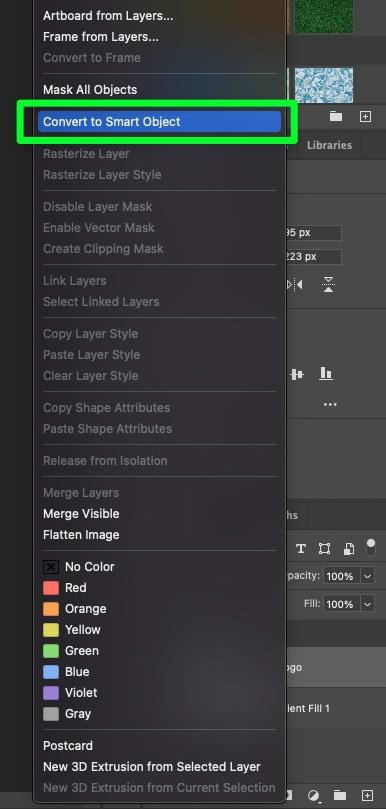This screenshot has height=809, width=386.
Task: Open the Fill value dropdown arrow
Action: 367,604
